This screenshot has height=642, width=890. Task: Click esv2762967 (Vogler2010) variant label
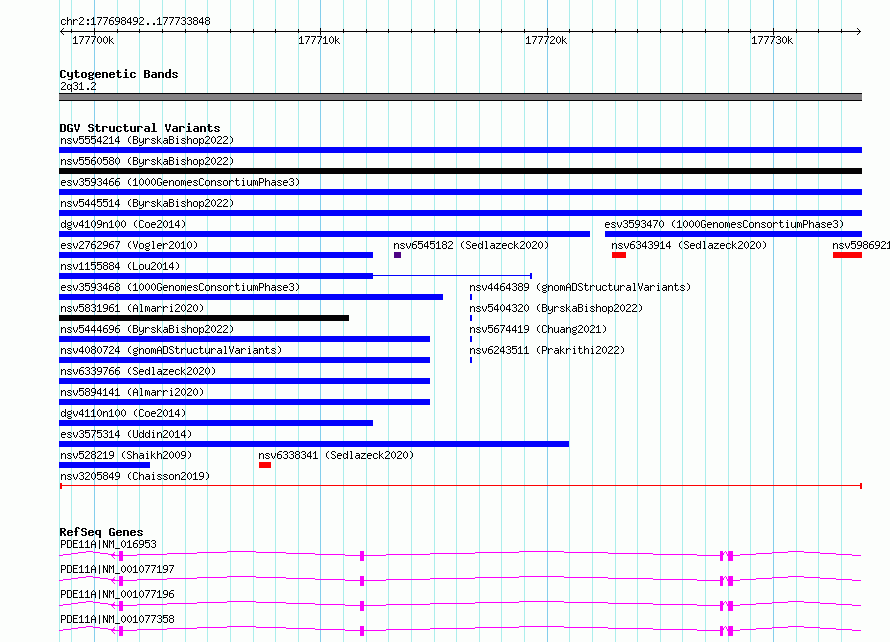[129, 245]
